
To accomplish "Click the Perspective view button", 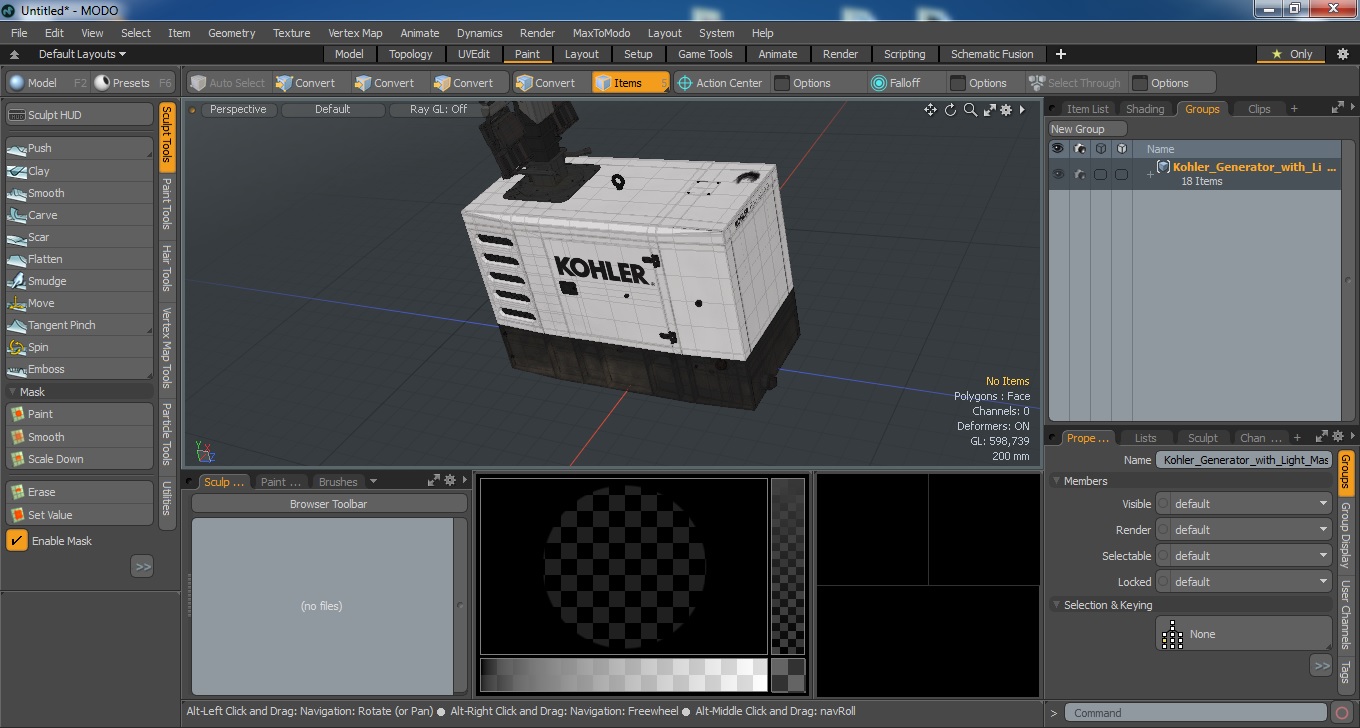I will tap(238, 110).
